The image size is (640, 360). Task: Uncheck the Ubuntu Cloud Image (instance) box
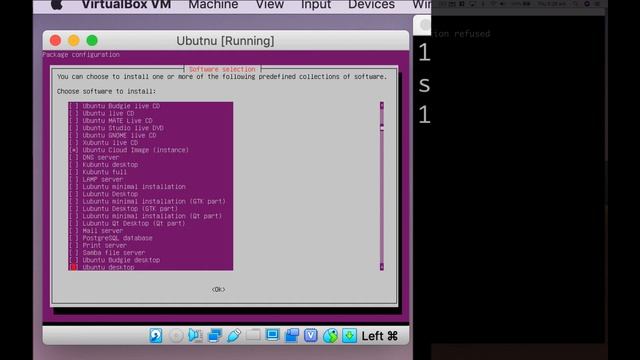74,150
